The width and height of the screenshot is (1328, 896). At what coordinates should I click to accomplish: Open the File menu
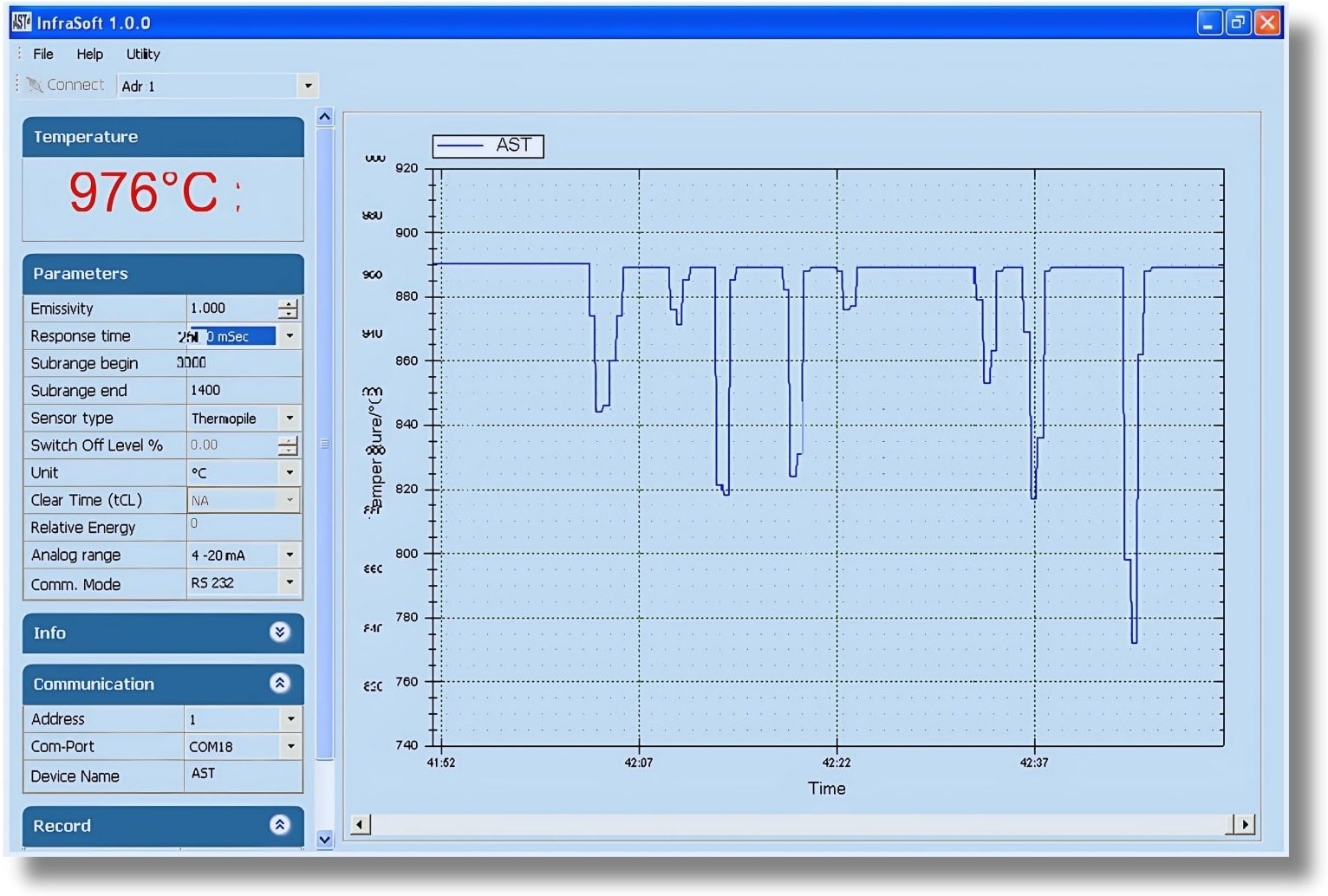pos(42,54)
